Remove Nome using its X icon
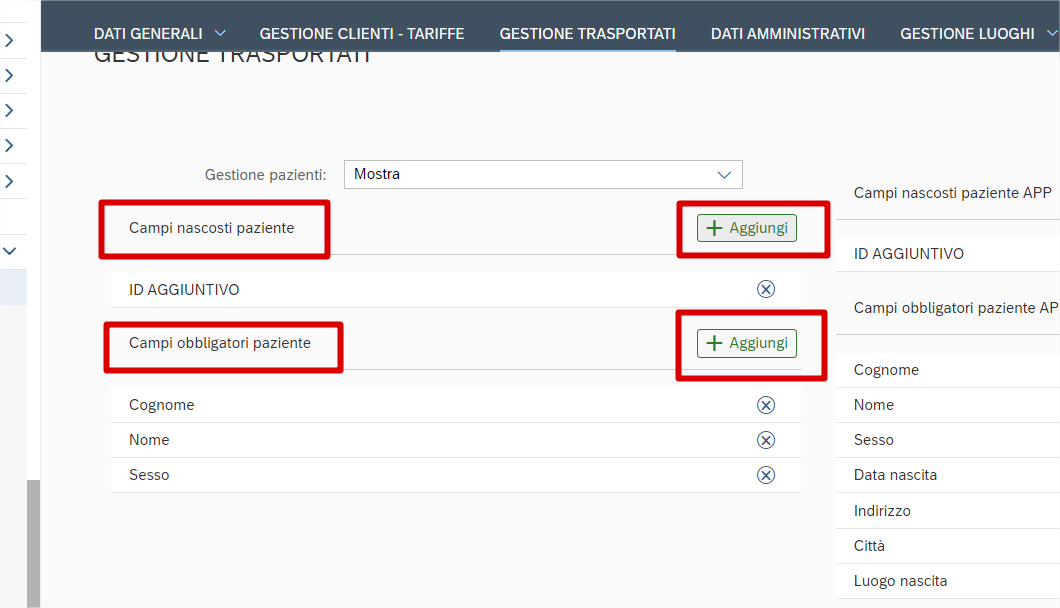 [765, 440]
